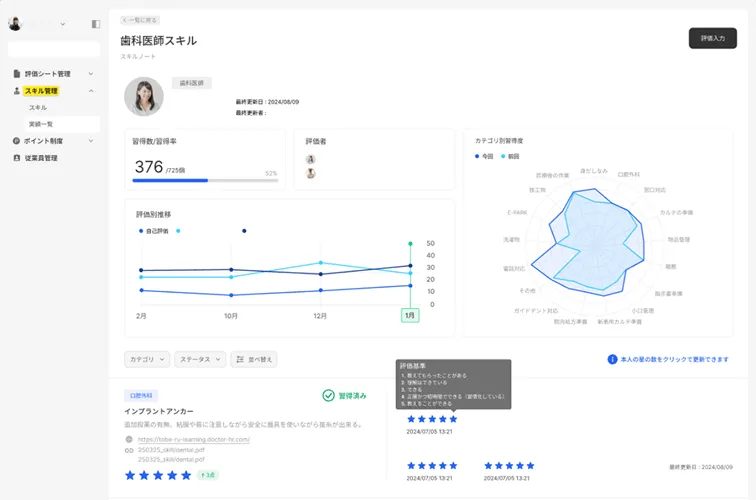The height and width of the screenshot is (500, 756).
Task: Click the +3点 score change badge
Action: (208, 475)
